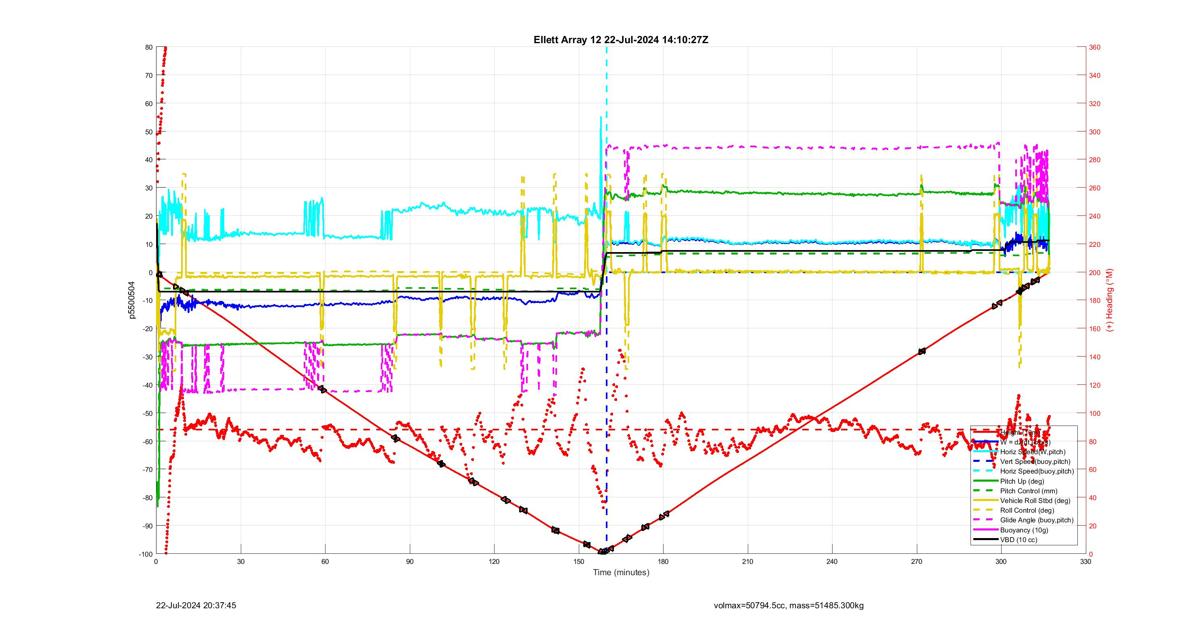Click the left y-axis tick label '-100'
The width and height of the screenshot is (1200, 622).
(144, 554)
